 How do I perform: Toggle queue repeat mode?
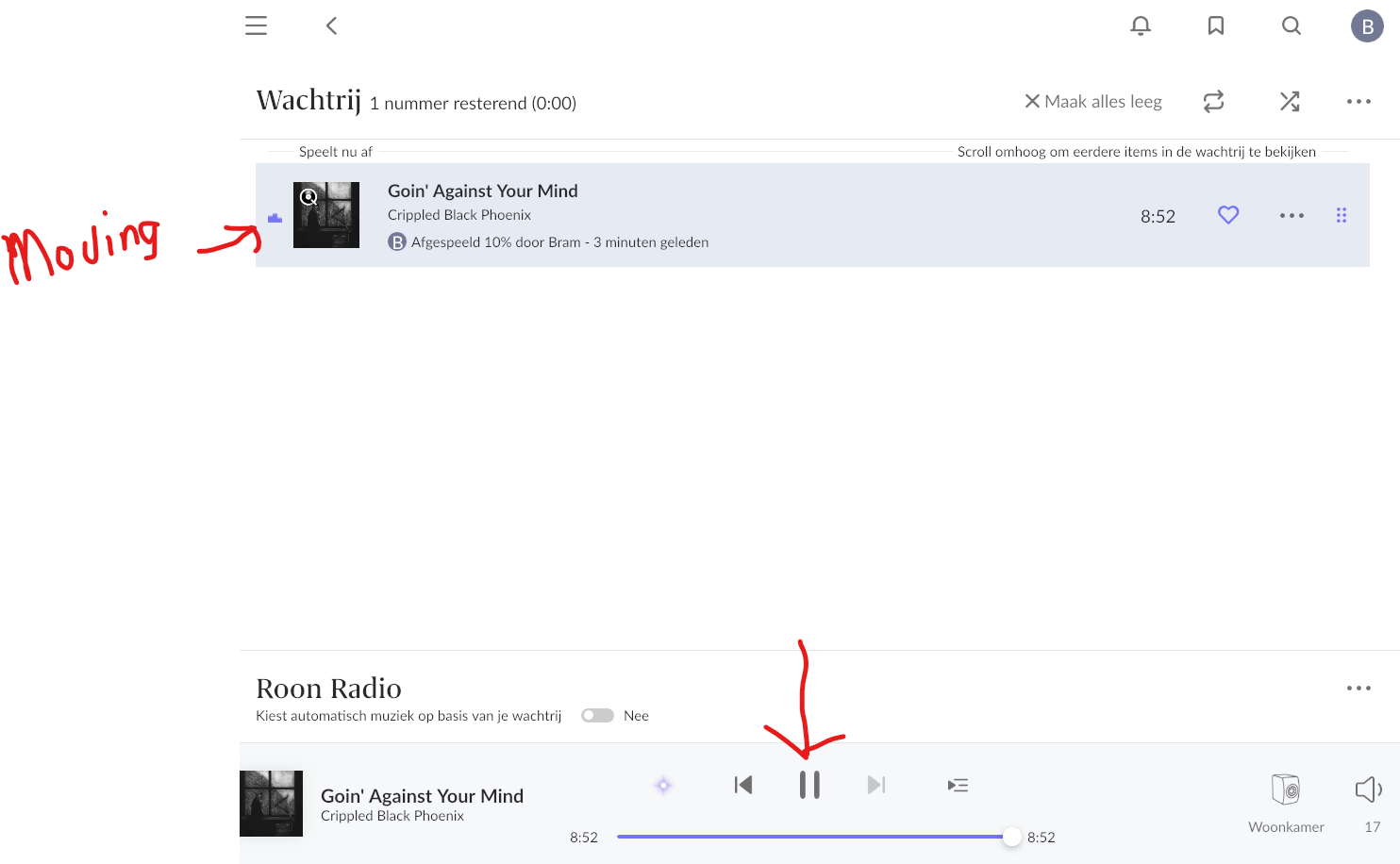pos(1214,101)
